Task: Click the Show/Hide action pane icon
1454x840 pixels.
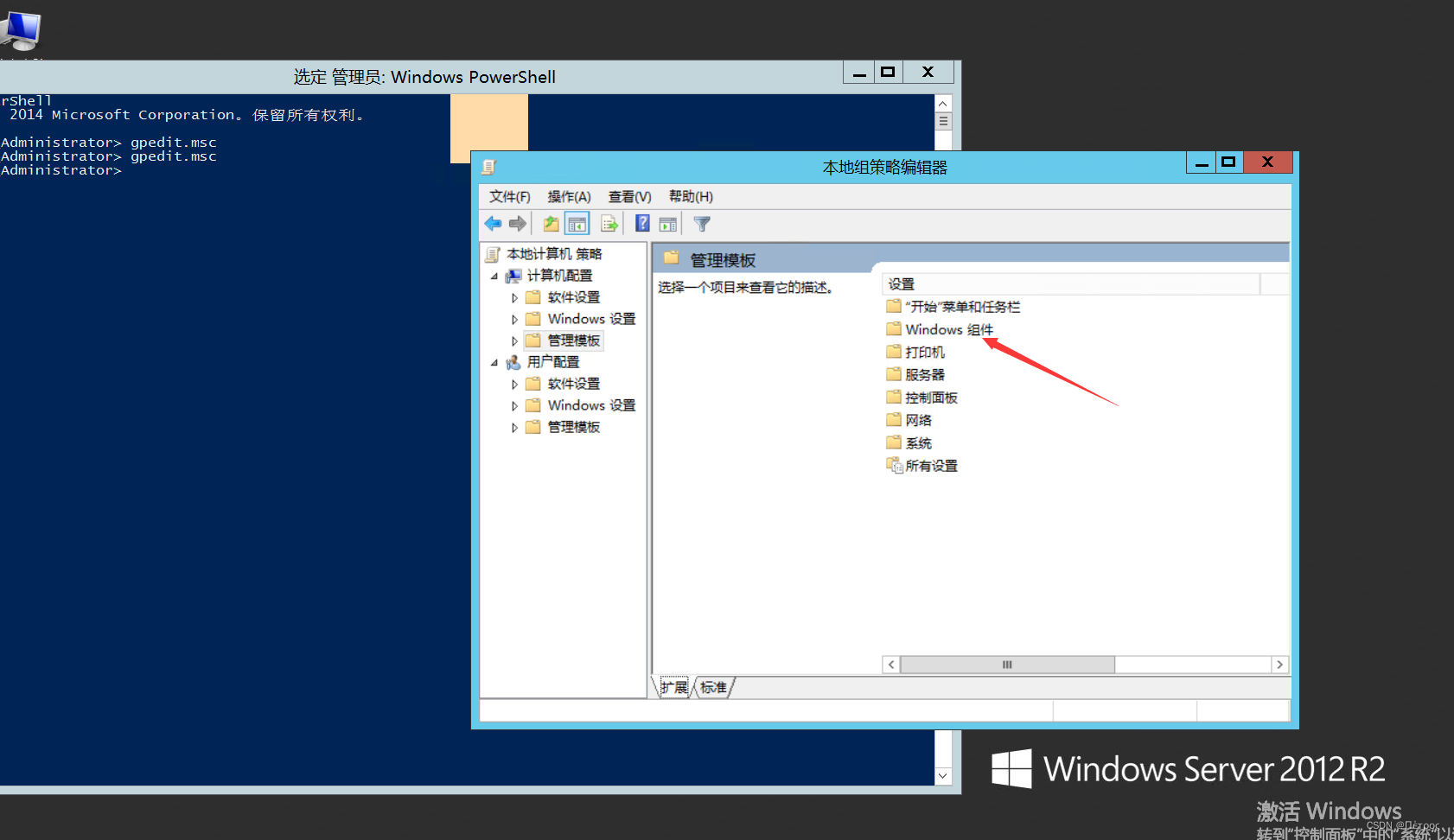Action: 668,224
